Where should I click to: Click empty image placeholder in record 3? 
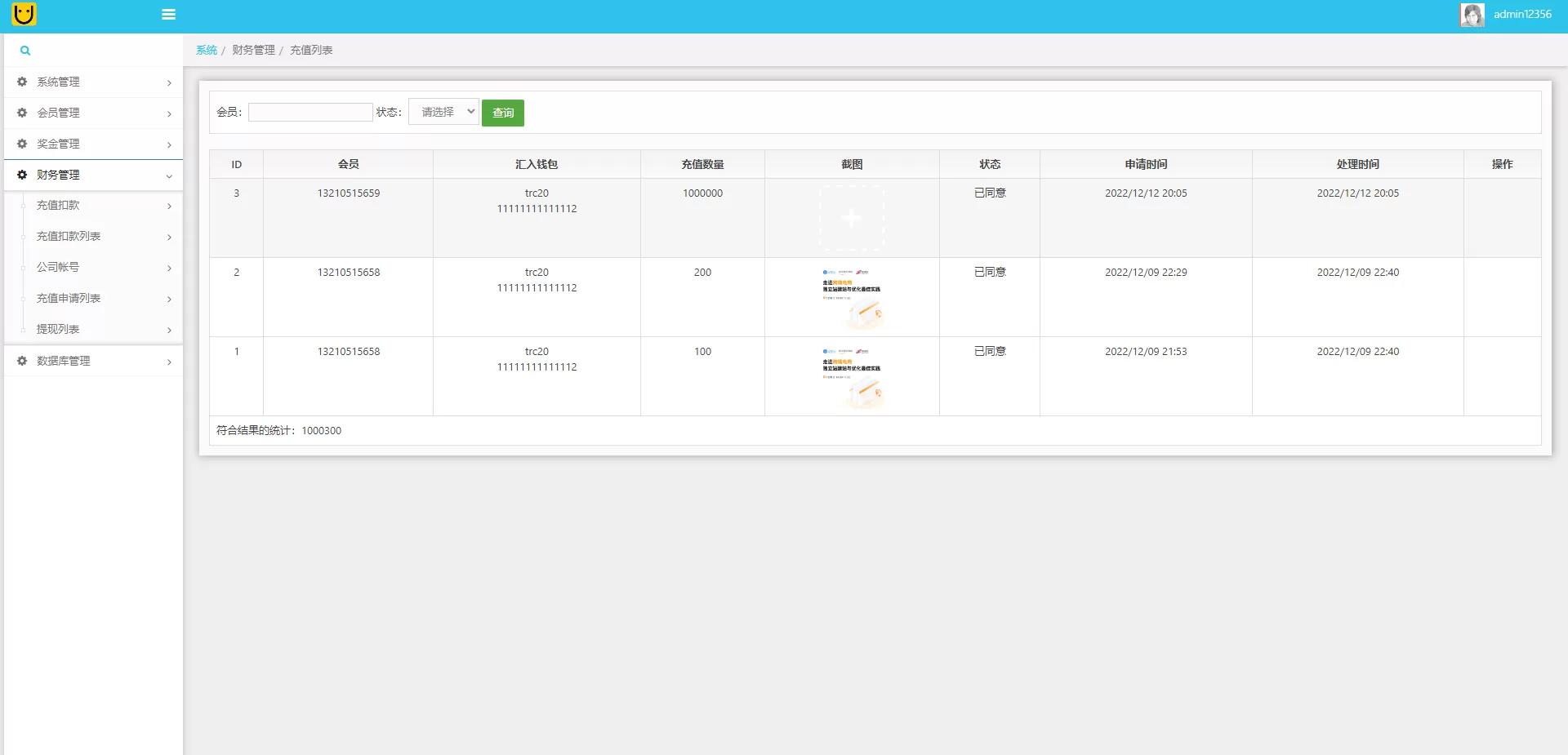[x=852, y=218]
